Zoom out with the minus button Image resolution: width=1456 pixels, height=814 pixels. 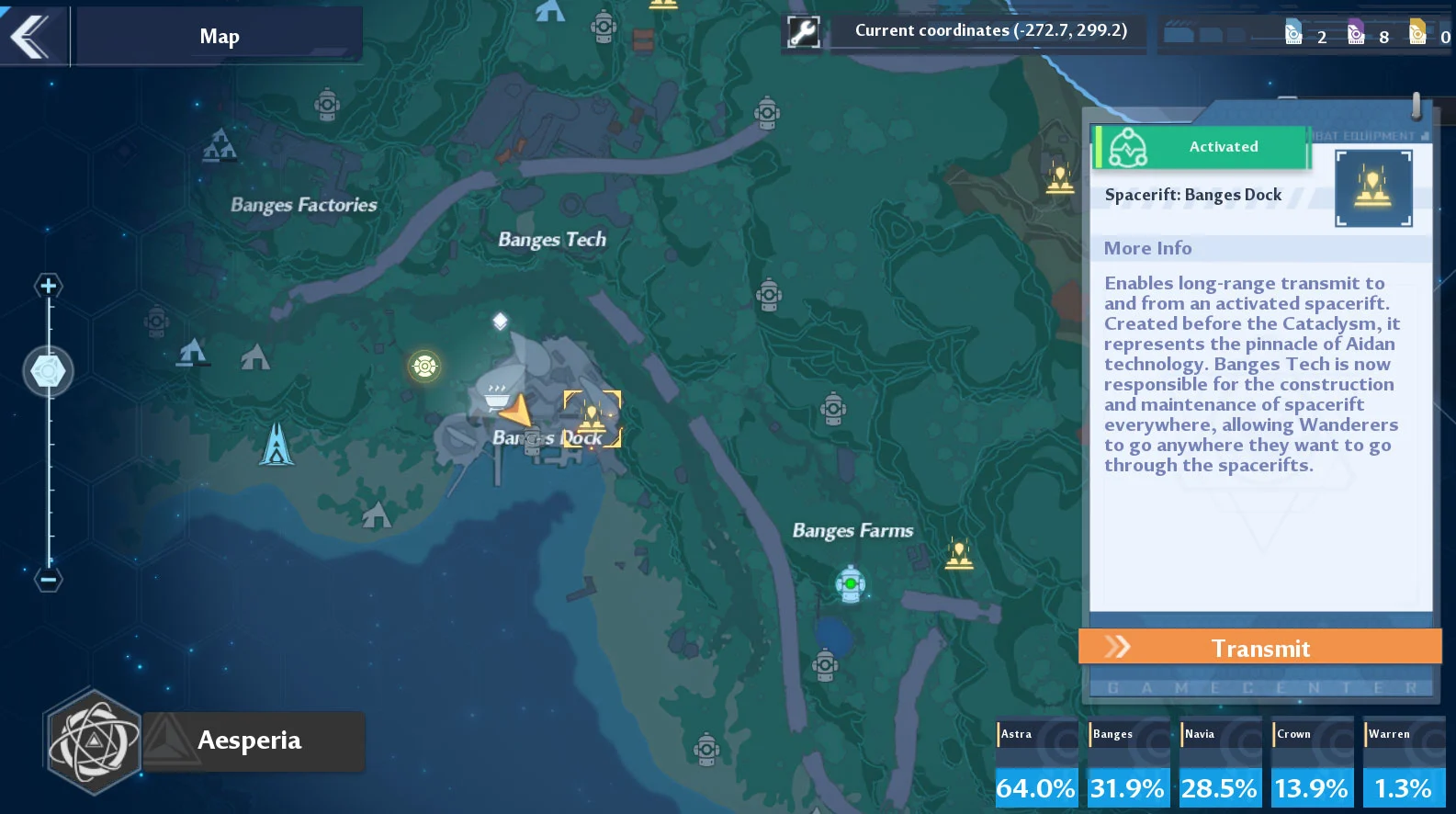(48, 580)
